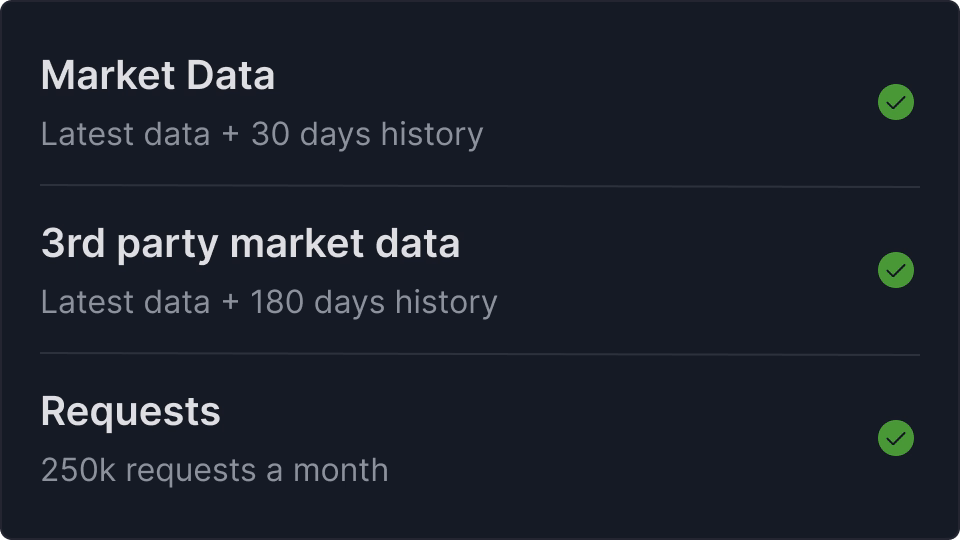
Task: Click the green checkmark for 3rd party market data
Action: pyautogui.click(x=895, y=270)
